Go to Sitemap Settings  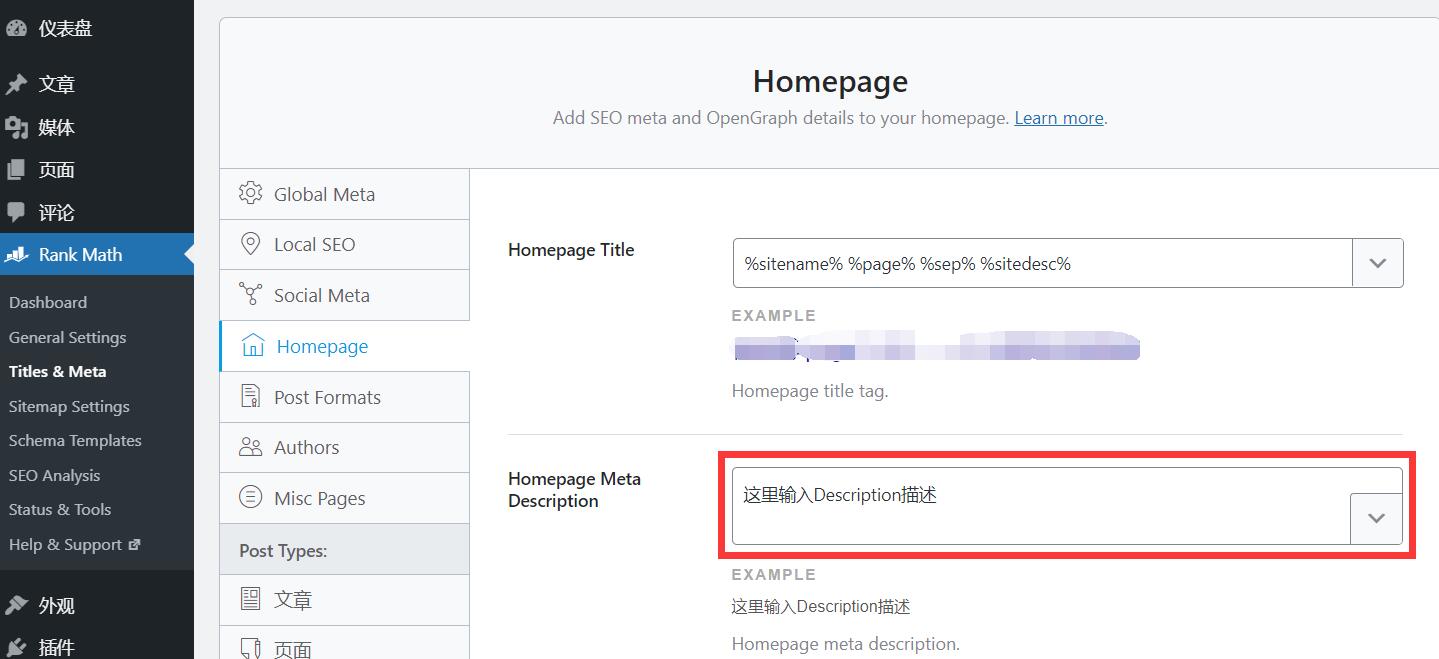pyautogui.click(x=69, y=406)
